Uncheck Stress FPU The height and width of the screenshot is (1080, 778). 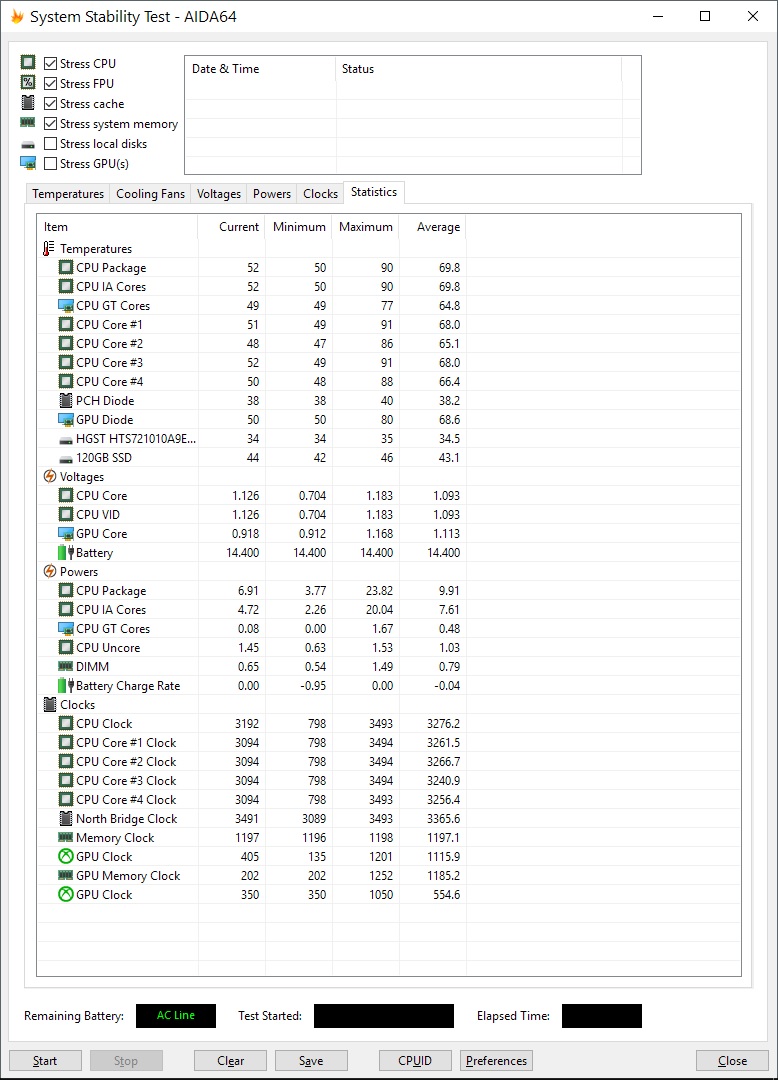[x=50, y=83]
